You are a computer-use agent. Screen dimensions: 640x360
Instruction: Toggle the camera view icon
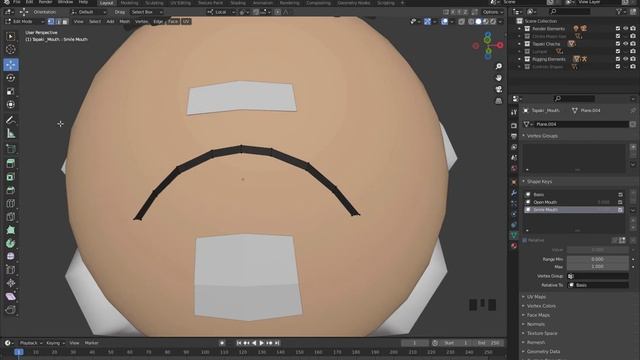point(498,89)
